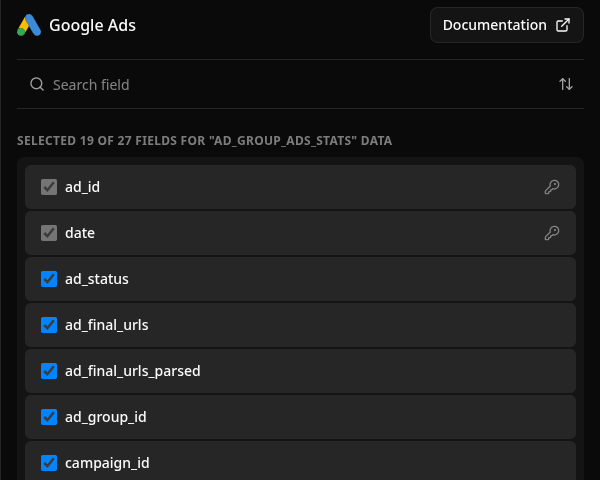Uncheck the ad_status checkbox
600x480 pixels.
tap(49, 279)
